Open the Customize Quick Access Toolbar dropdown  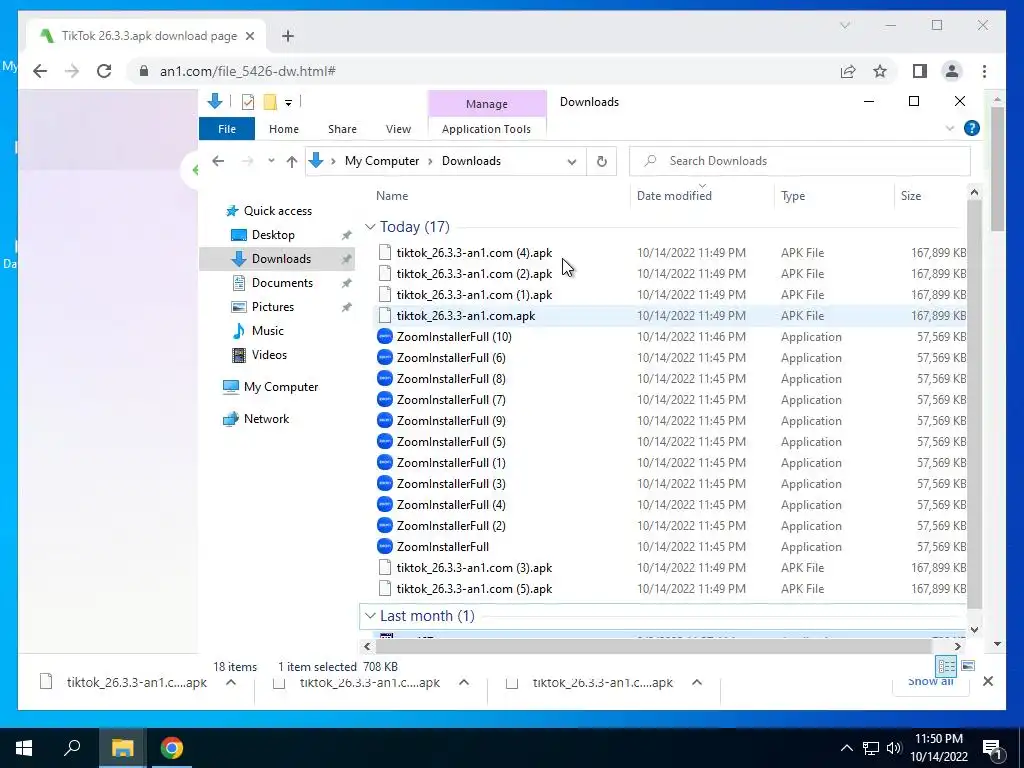point(288,103)
